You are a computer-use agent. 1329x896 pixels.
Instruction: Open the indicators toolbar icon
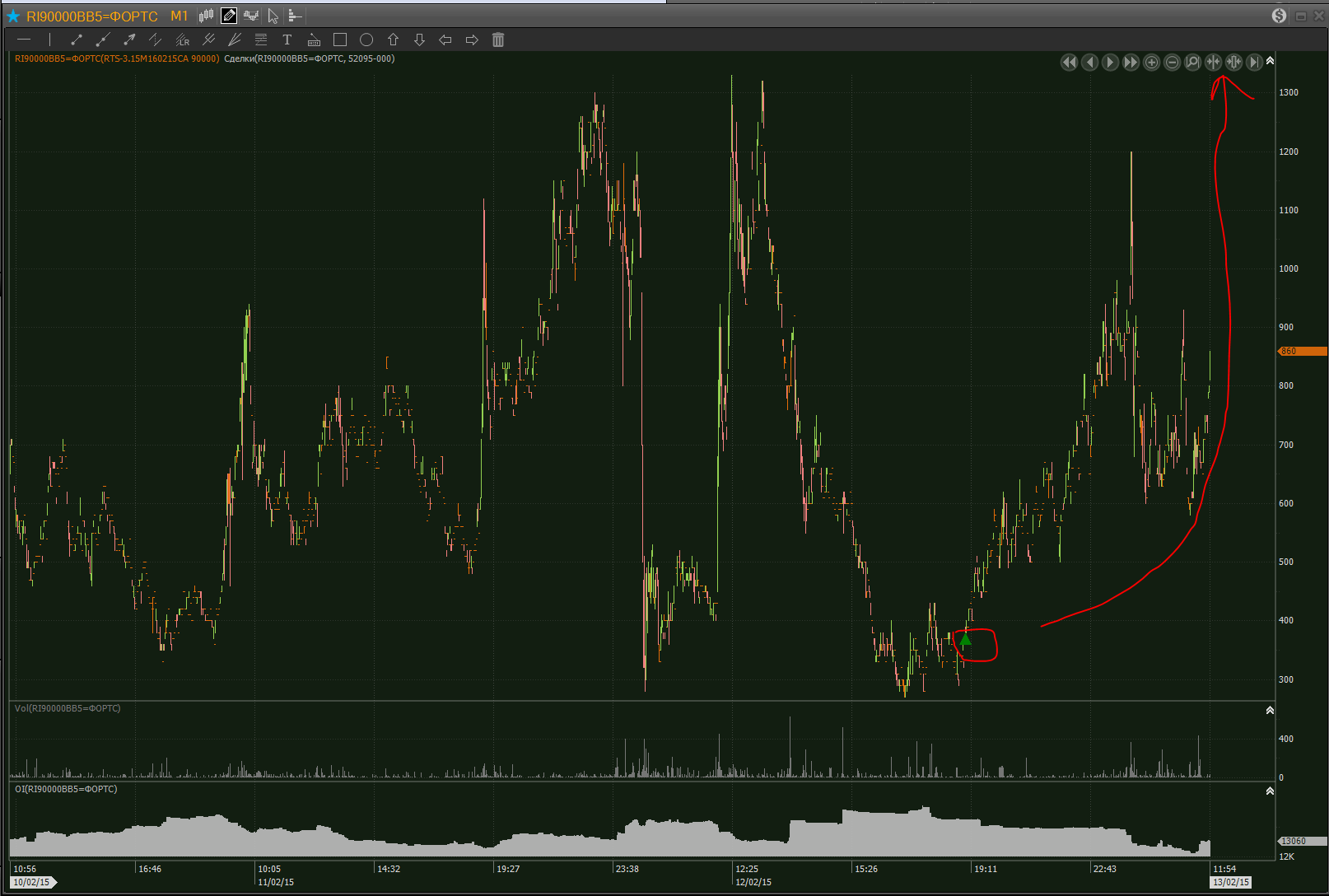(251, 16)
